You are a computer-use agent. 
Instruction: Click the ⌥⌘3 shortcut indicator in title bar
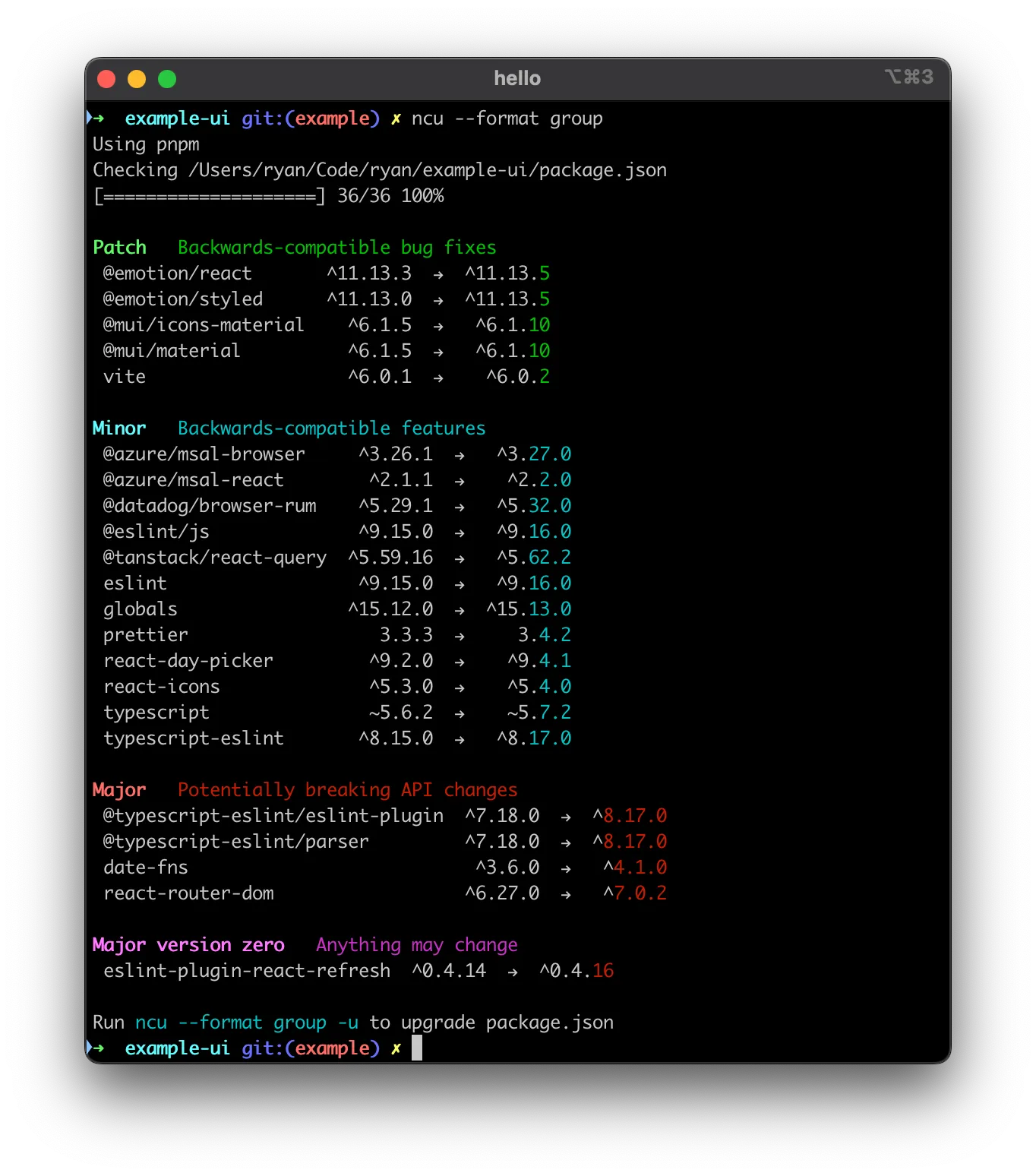click(x=908, y=77)
